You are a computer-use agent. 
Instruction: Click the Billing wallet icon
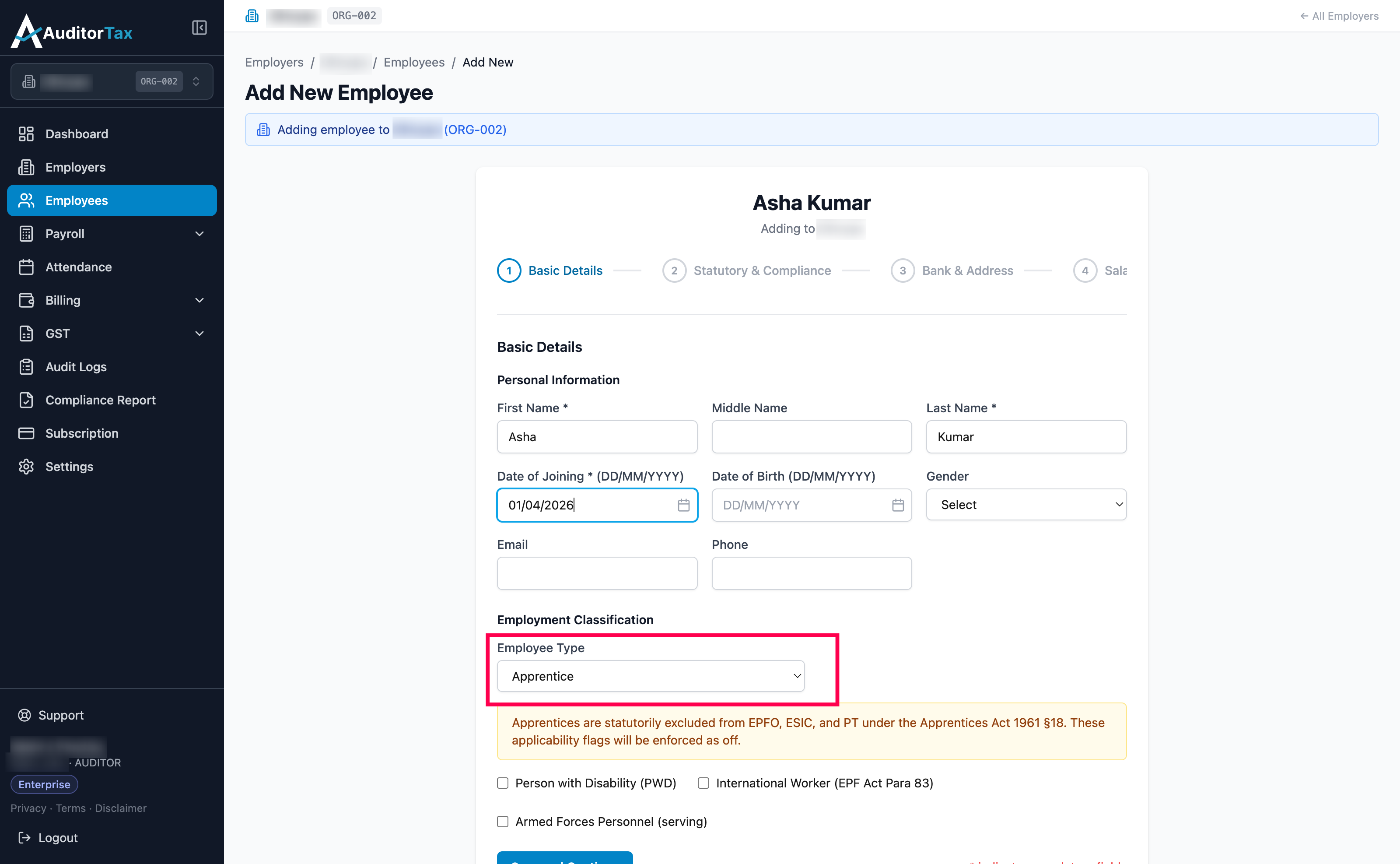tap(26, 300)
